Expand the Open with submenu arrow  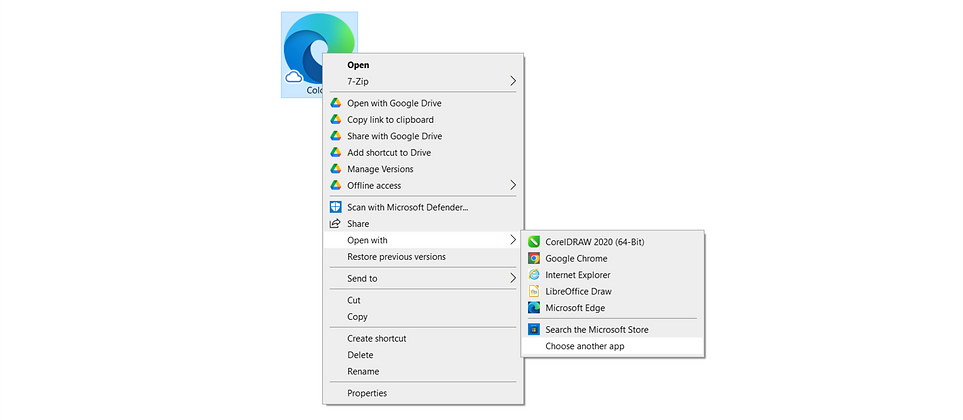pos(513,240)
